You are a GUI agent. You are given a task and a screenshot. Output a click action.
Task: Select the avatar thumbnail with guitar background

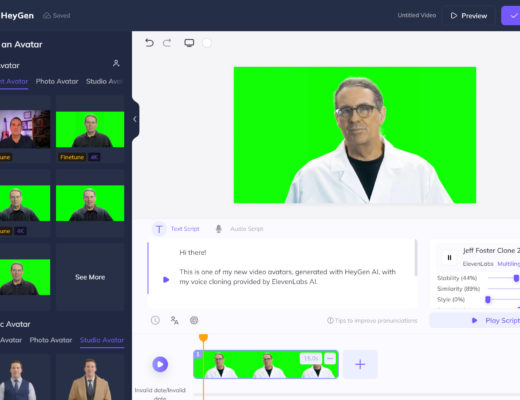click(25, 129)
